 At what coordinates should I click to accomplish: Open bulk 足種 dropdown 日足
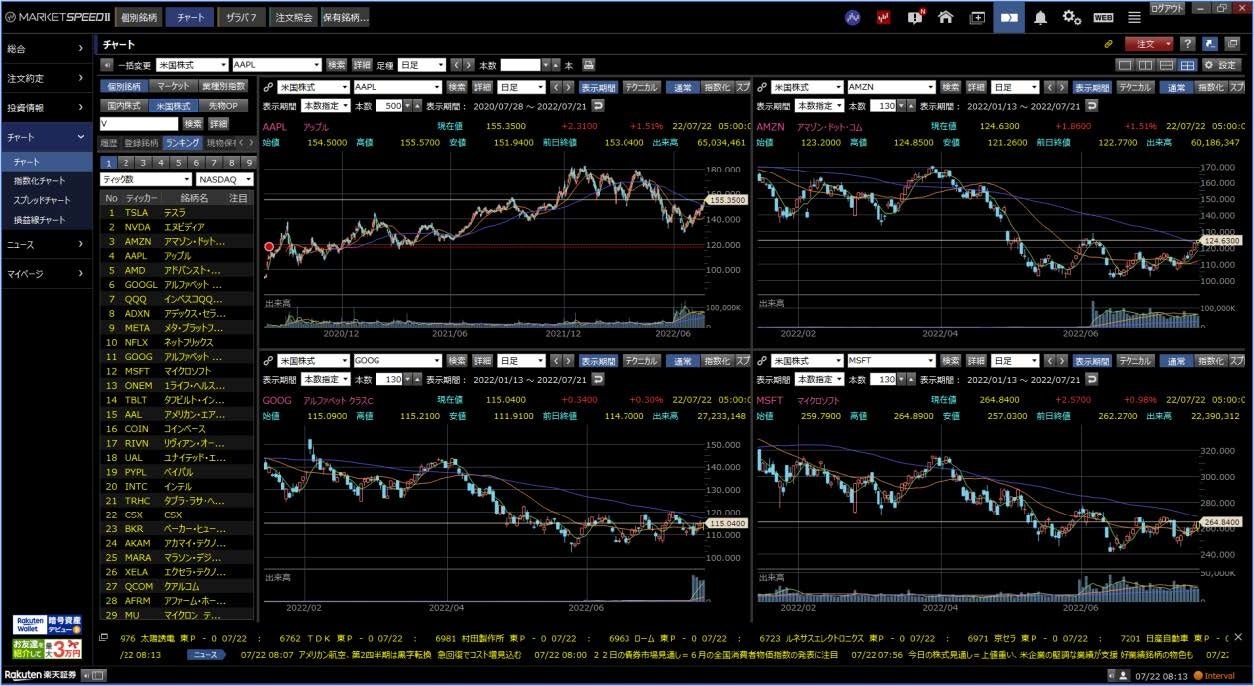pos(421,65)
